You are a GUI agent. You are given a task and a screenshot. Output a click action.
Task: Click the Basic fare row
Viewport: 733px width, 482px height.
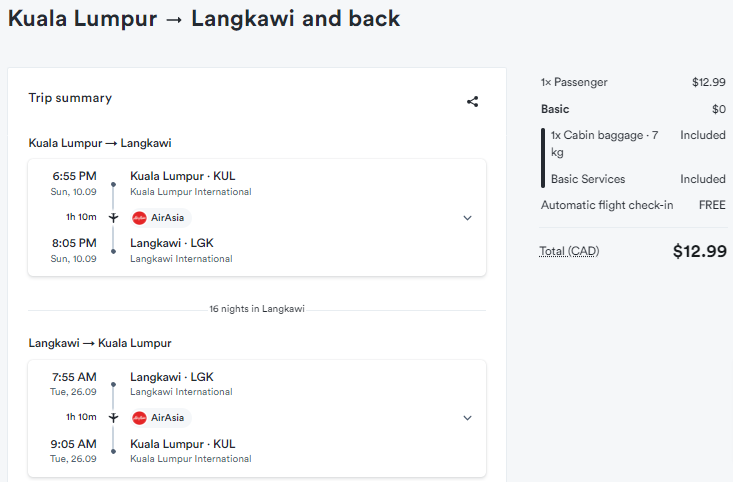(633, 109)
